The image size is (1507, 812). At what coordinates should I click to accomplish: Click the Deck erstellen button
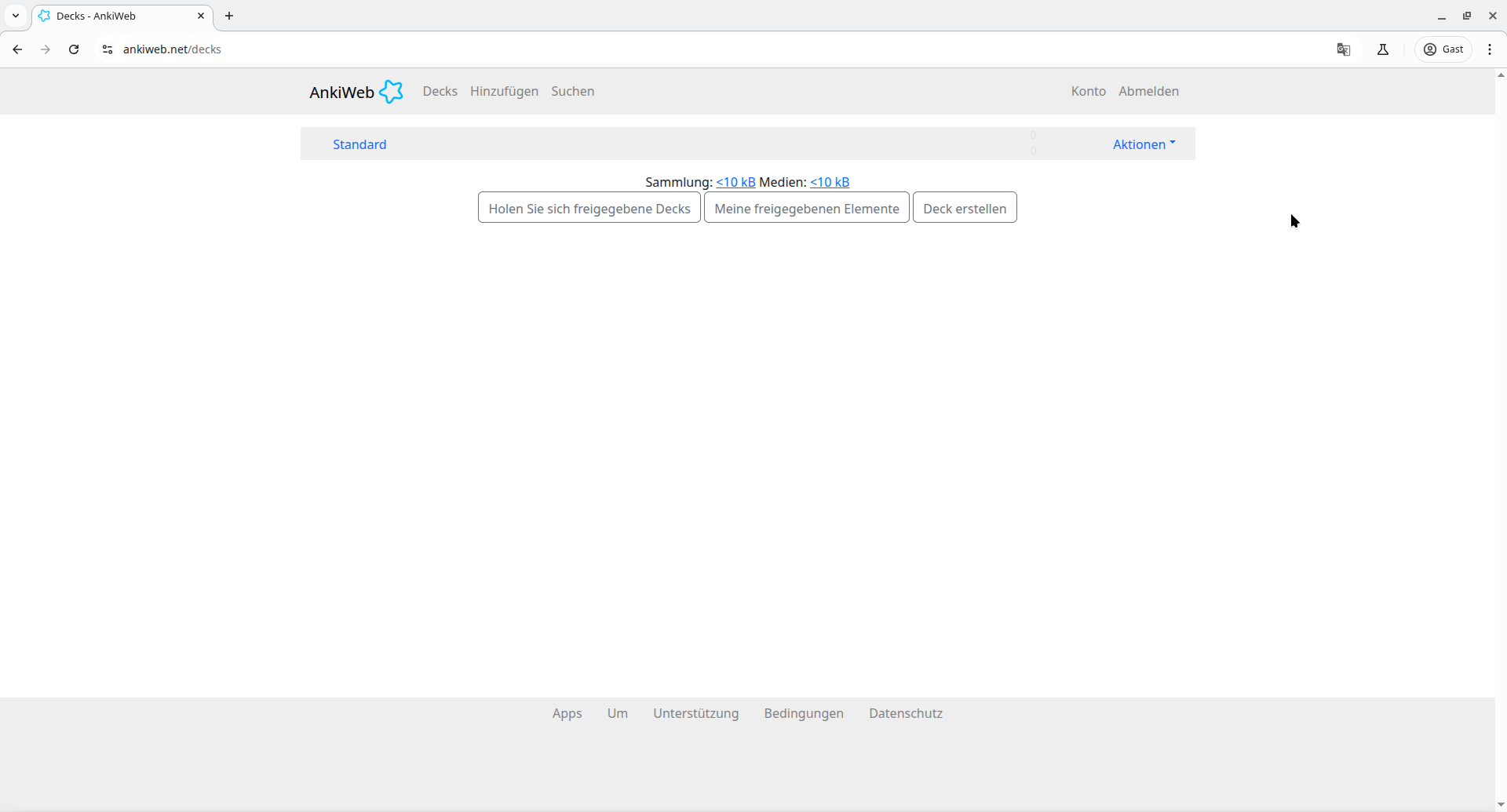(965, 208)
